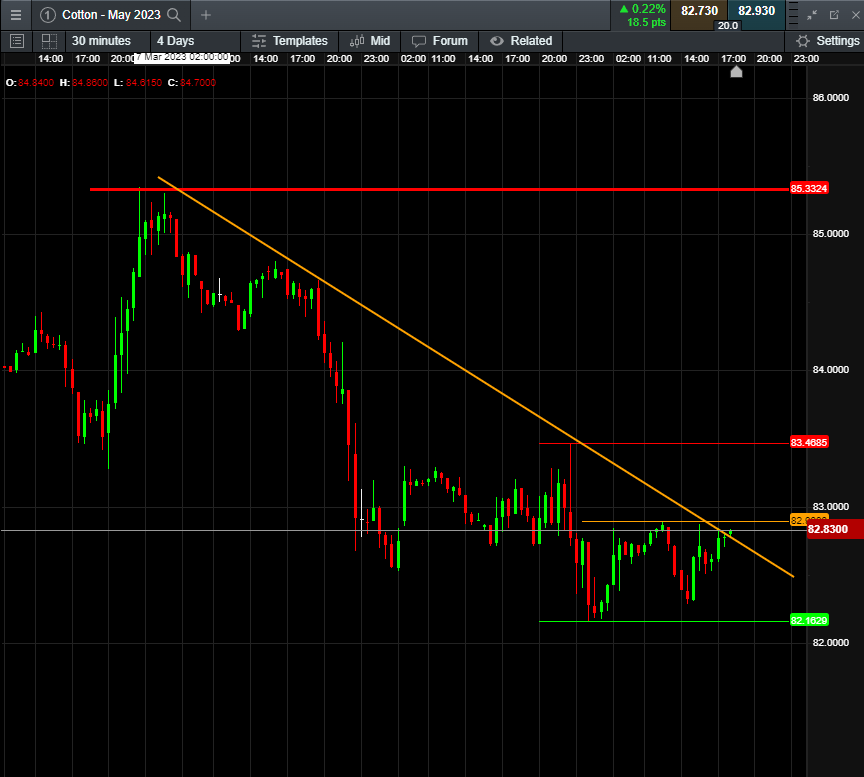Image resolution: width=864 pixels, height=777 pixels.
Task: Click the Close value 84.7000
Action: point(198,83)
